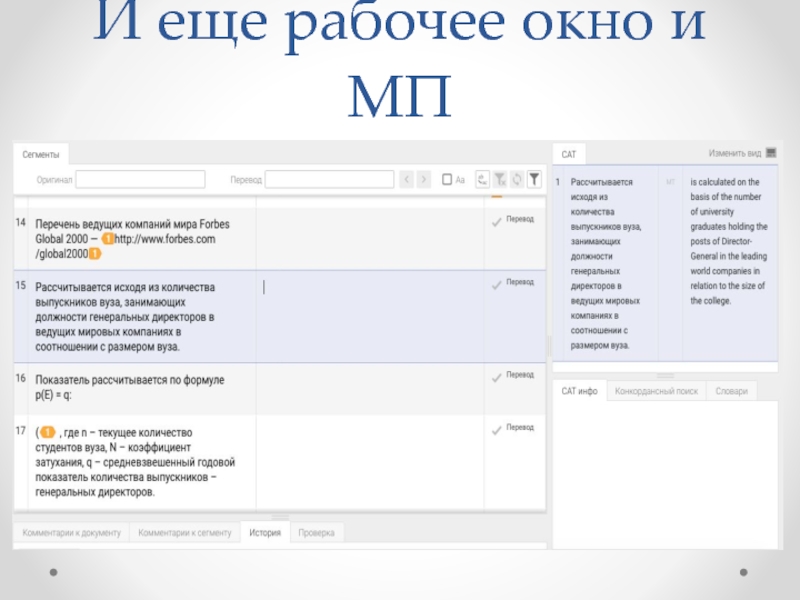Open the Комментарии к документу tab
The height and width of the screenshot is (600, 800).
pos(71,533)
